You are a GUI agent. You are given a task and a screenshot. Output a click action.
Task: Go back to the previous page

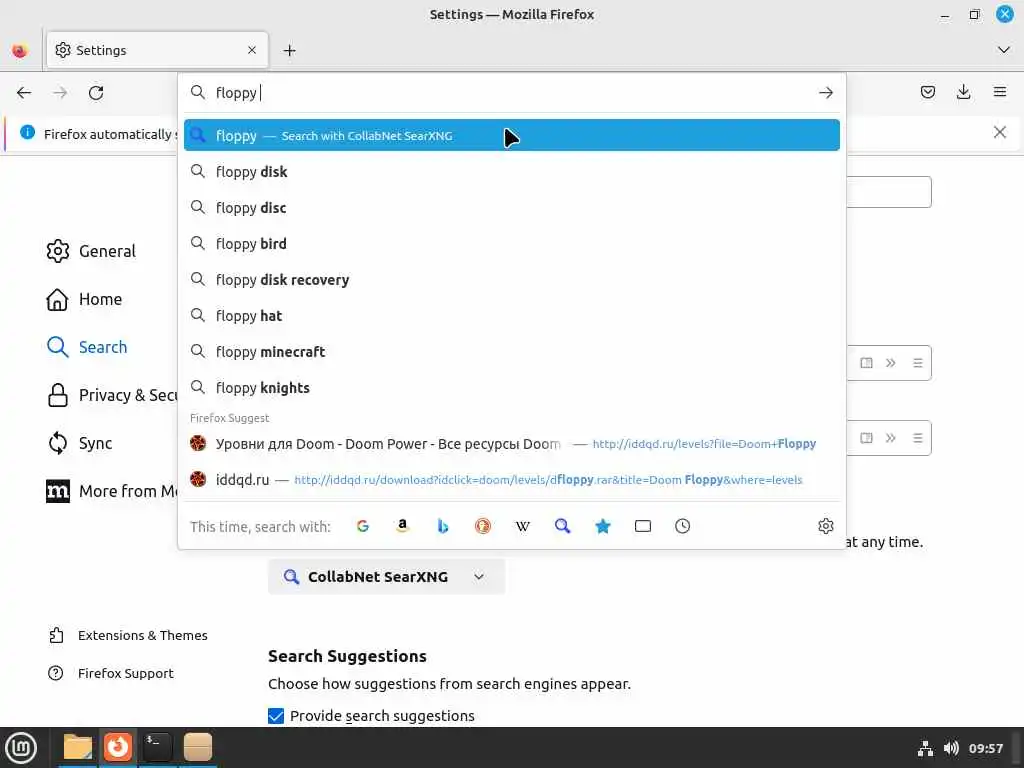(x=24, y=93)
